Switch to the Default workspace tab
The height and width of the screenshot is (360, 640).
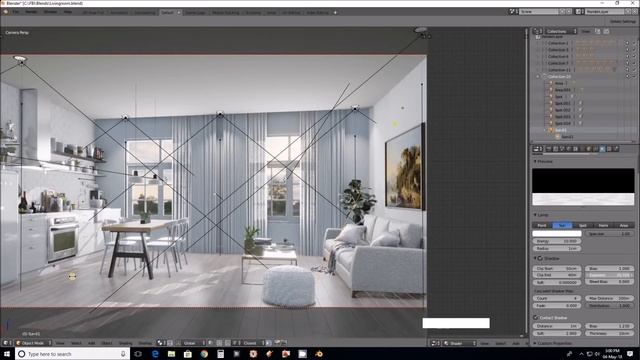point(167,13)
